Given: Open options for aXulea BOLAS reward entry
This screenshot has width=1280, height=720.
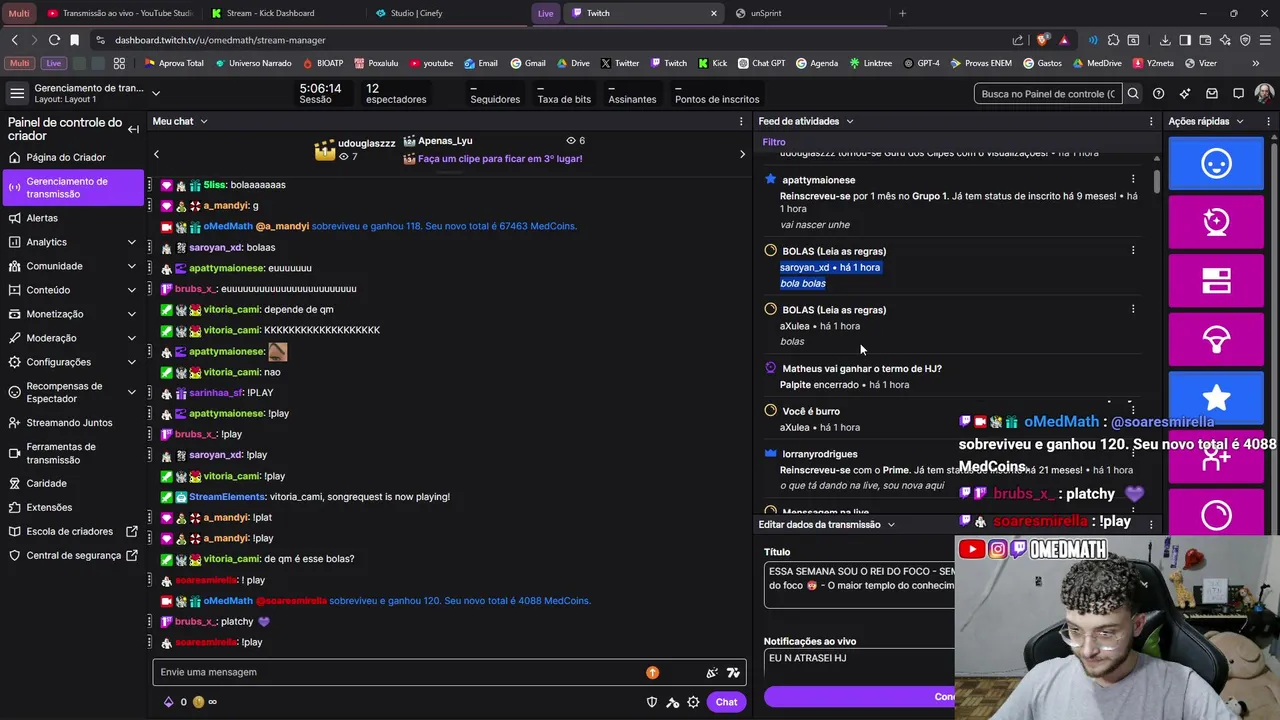Looking at the screenshot, I should pyautogui.click(x=1133, y=309).
